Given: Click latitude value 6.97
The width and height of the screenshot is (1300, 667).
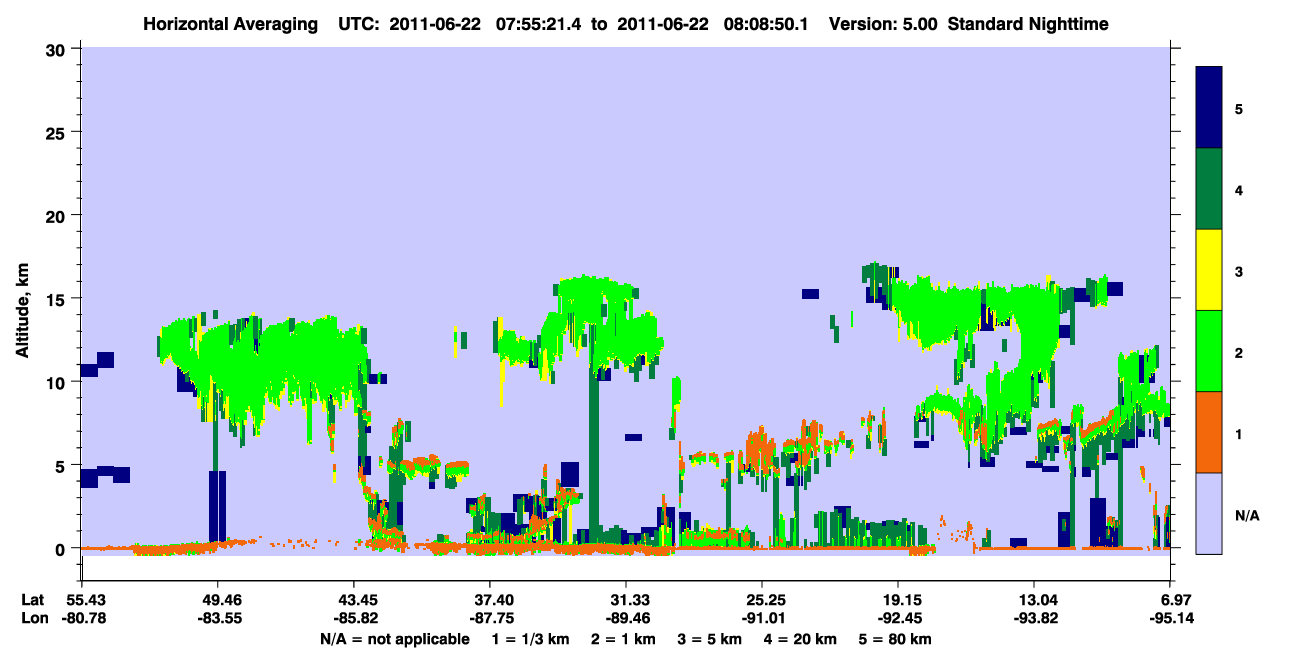Looking at the screenshot, I should point(1175,600).
